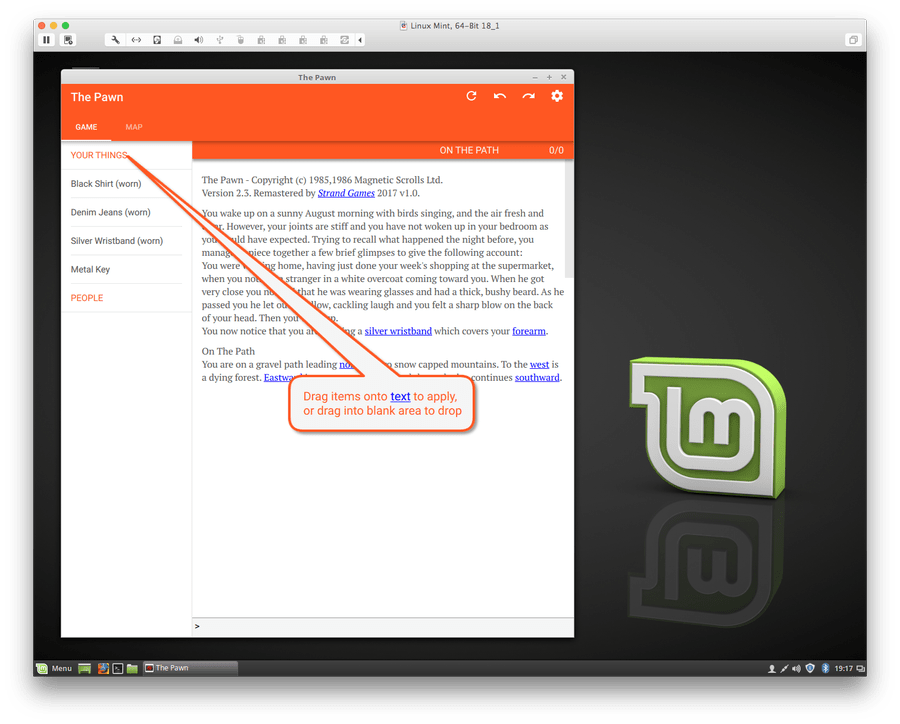This screenshot has width=900, height=724.
Task: Select Metal Key in inventory
Action: pyautogui.click(x=90, y=269)
